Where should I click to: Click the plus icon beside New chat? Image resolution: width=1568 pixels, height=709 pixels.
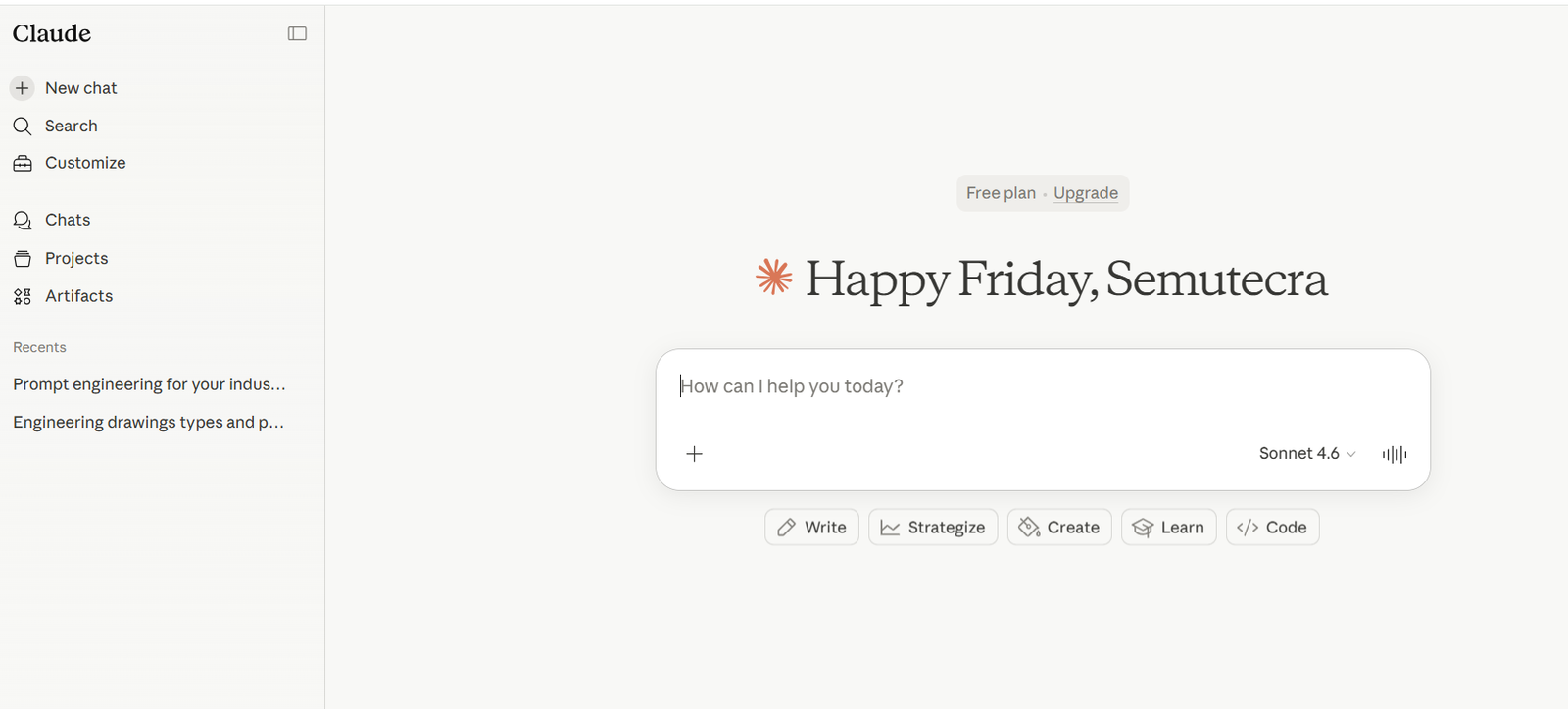tap(23, 88)
